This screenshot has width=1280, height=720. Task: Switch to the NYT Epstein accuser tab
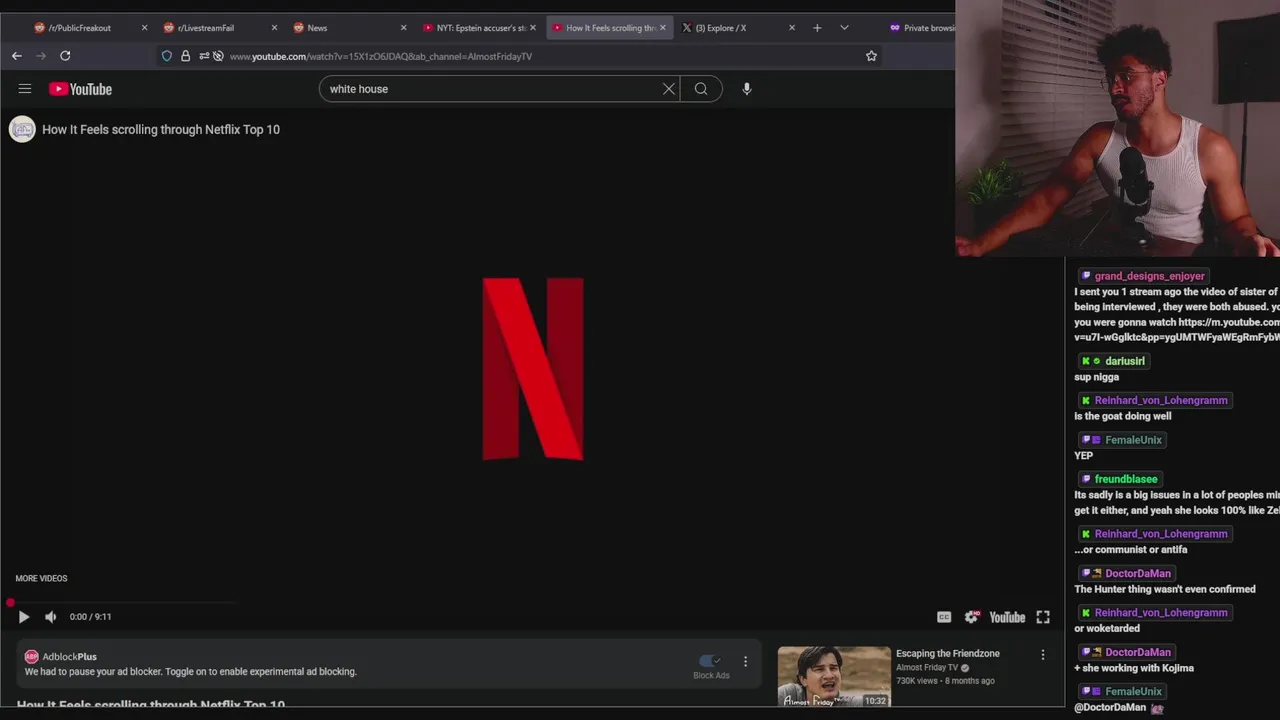click(x=481, y=28)
